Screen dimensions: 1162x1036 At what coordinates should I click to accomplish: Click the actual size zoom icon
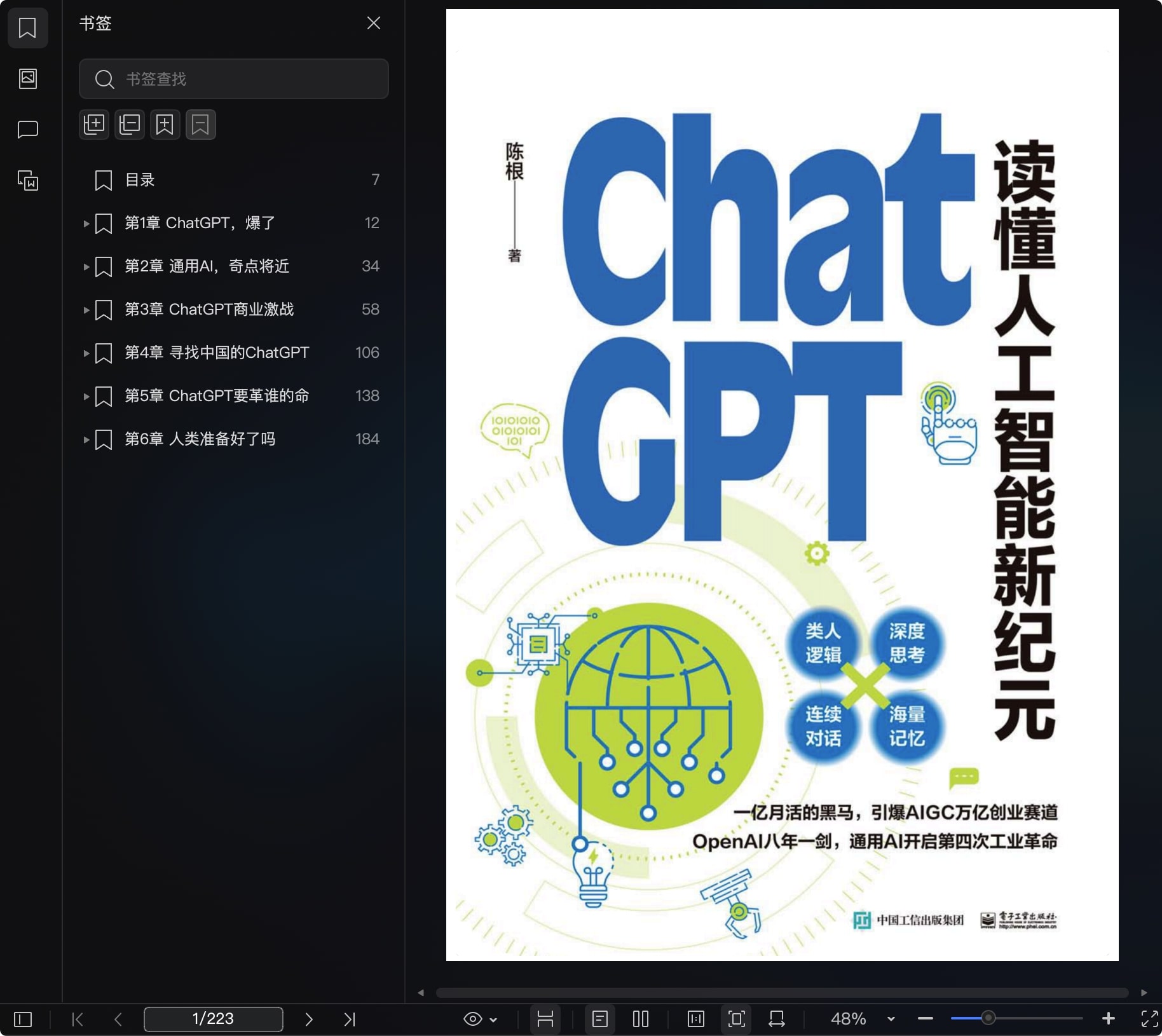(x=696, y=1019)
